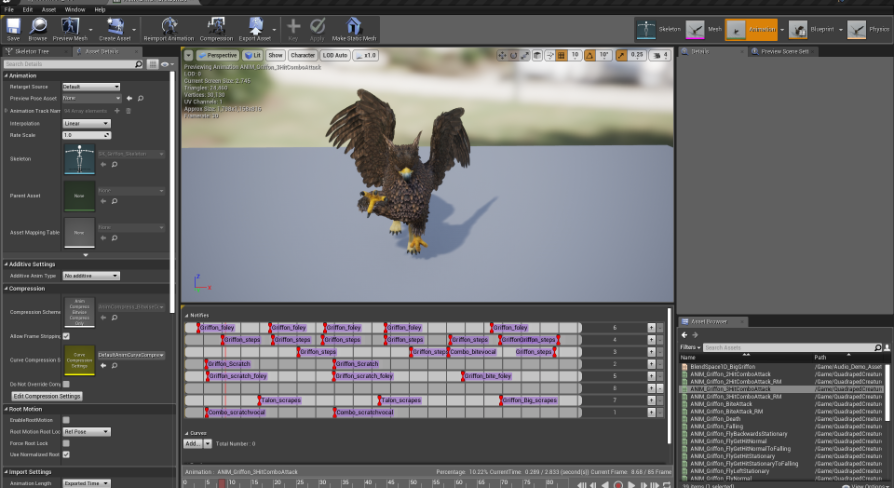Toggle Use Normalized Root Motion checkbox
The height and width of the screenshot is (488, 894).
[66, 454]
